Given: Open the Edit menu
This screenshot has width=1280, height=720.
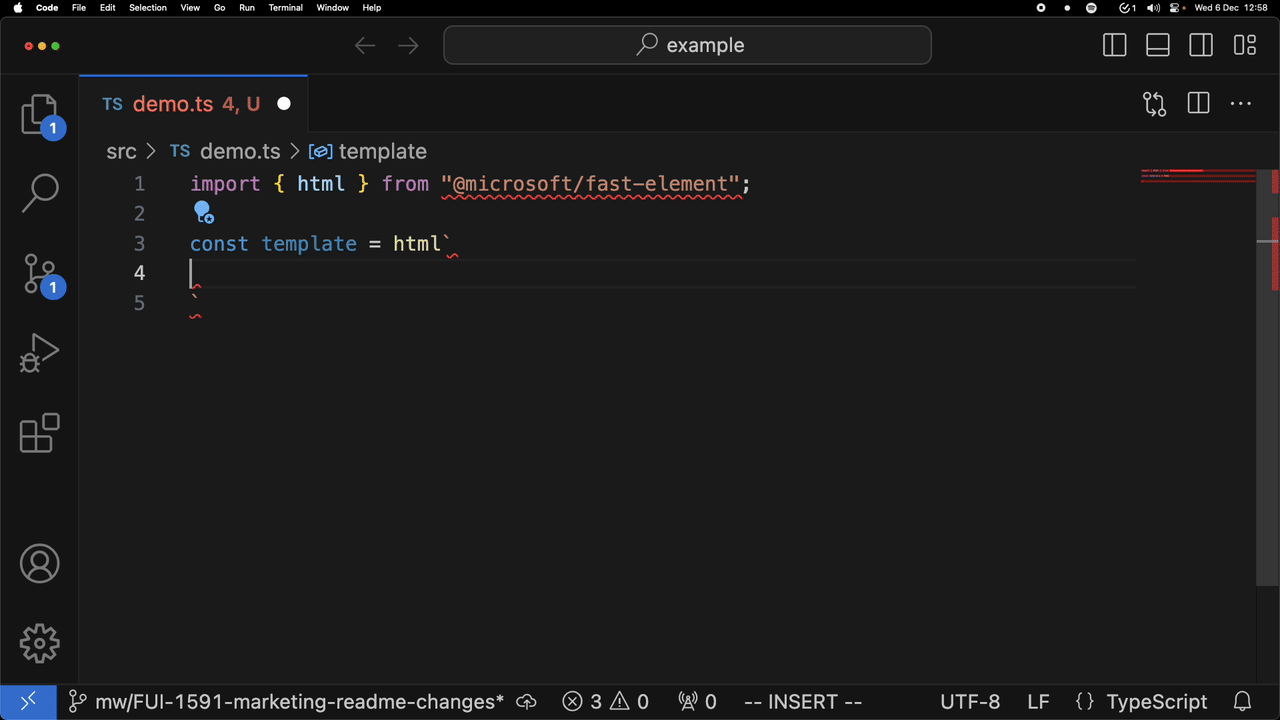Looking at the screenshot, I should (x=107, y=7).
